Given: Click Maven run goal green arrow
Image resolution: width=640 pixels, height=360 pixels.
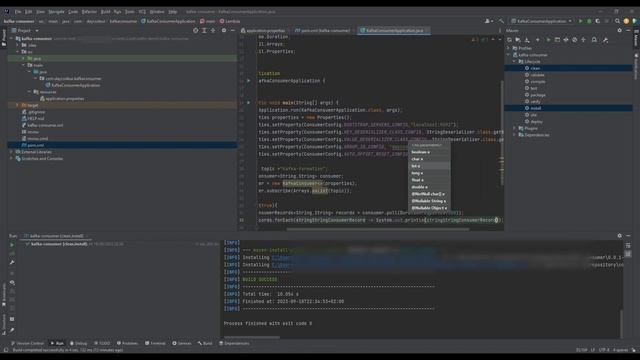Looking at the screenshot, I should (548, 40).
